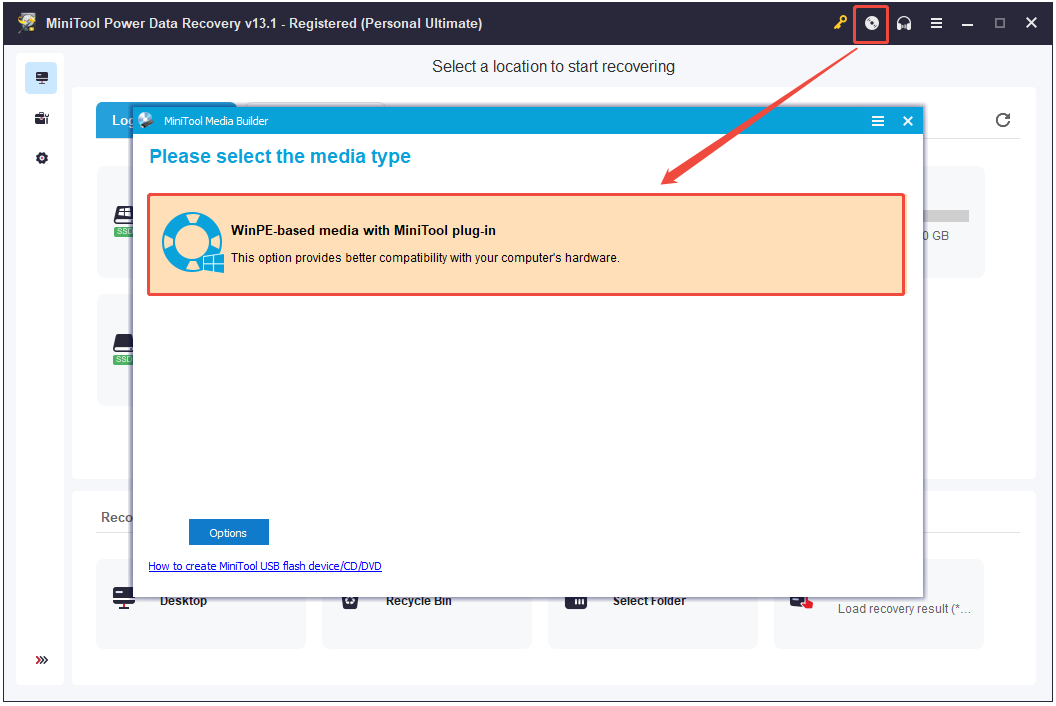Click the Options button
This screenshot has height=706, width=1056.
click(x=228, y=532)
